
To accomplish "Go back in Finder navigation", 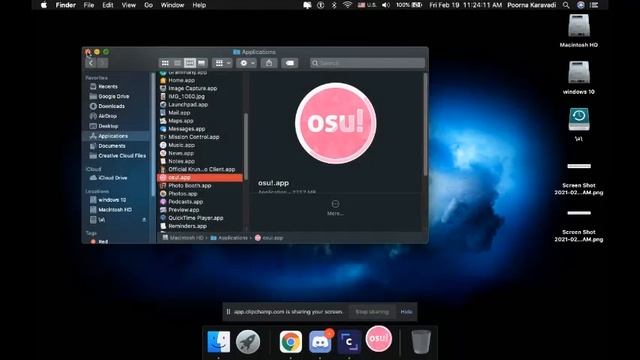I will [91, 63].
